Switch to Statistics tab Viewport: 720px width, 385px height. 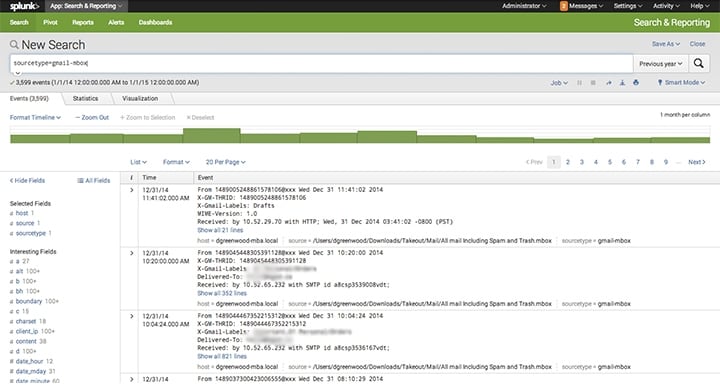85,99
